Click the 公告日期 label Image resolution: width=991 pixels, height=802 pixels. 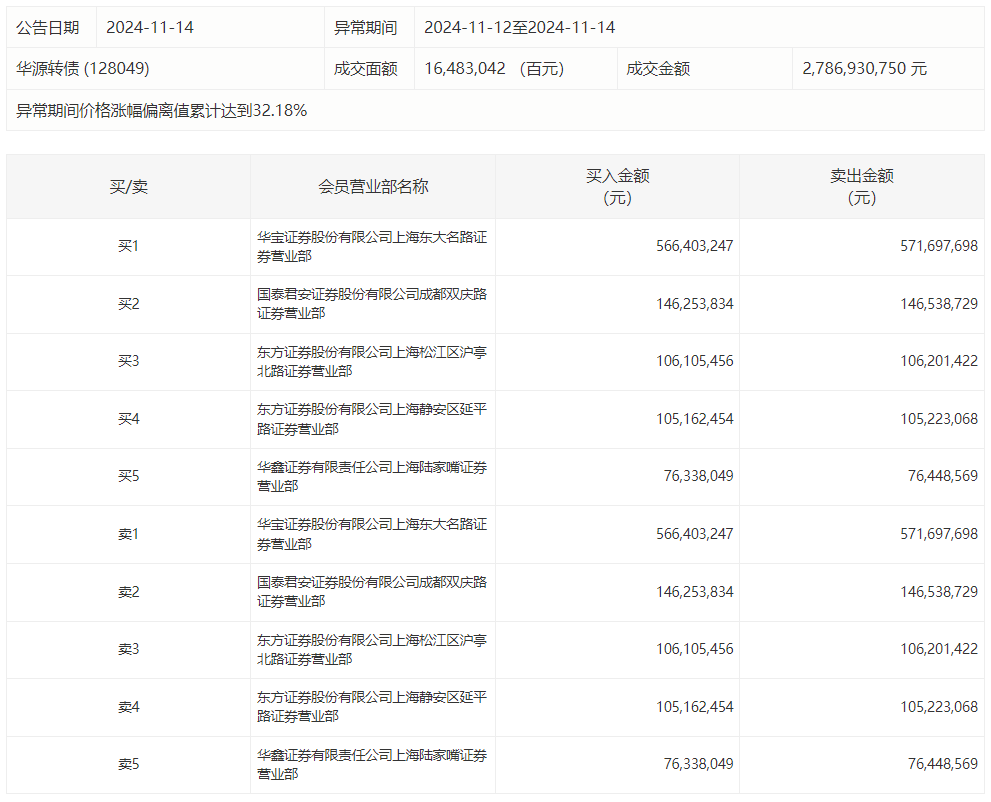click(x=47, y=28)
